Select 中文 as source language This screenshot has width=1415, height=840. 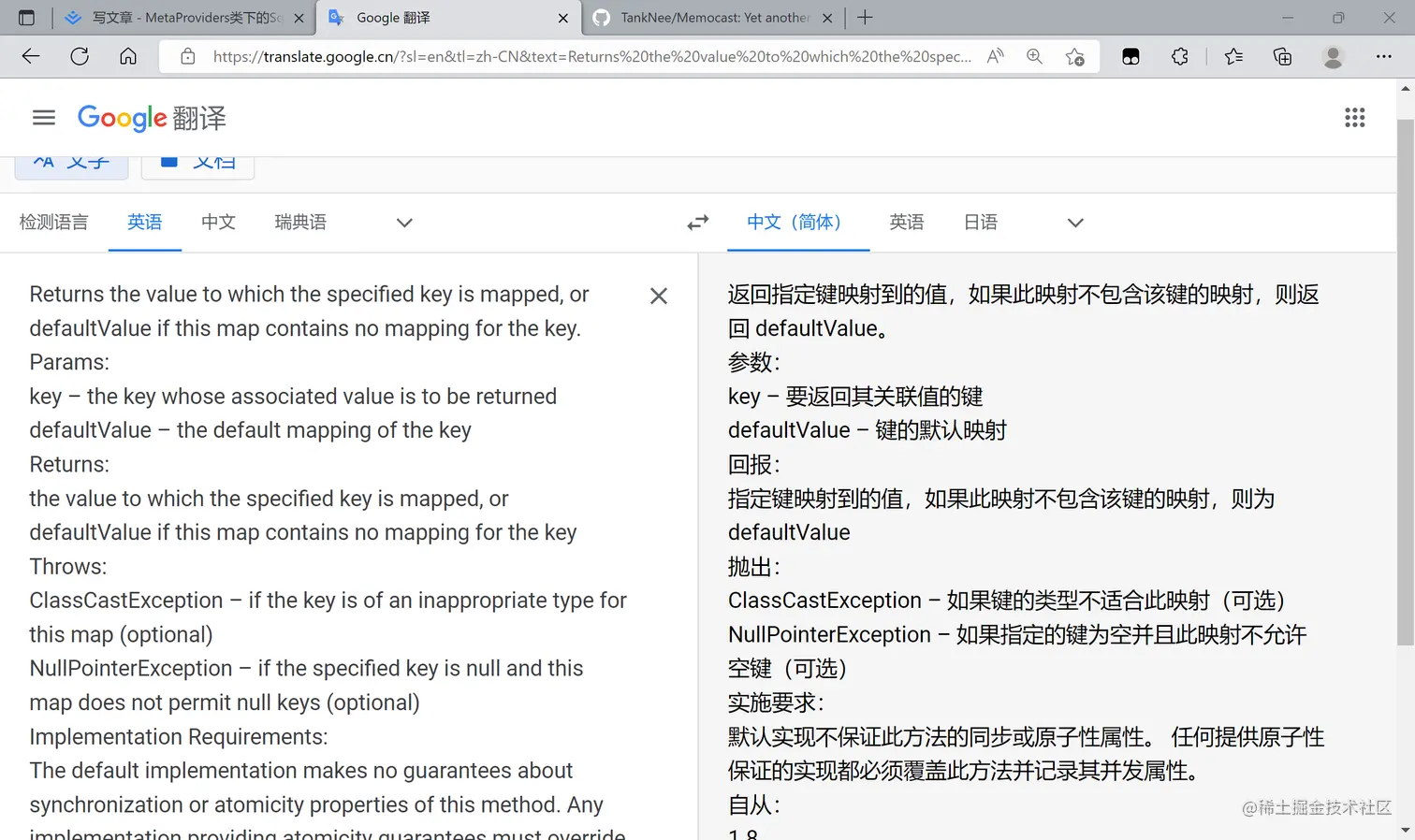point(218,223)
